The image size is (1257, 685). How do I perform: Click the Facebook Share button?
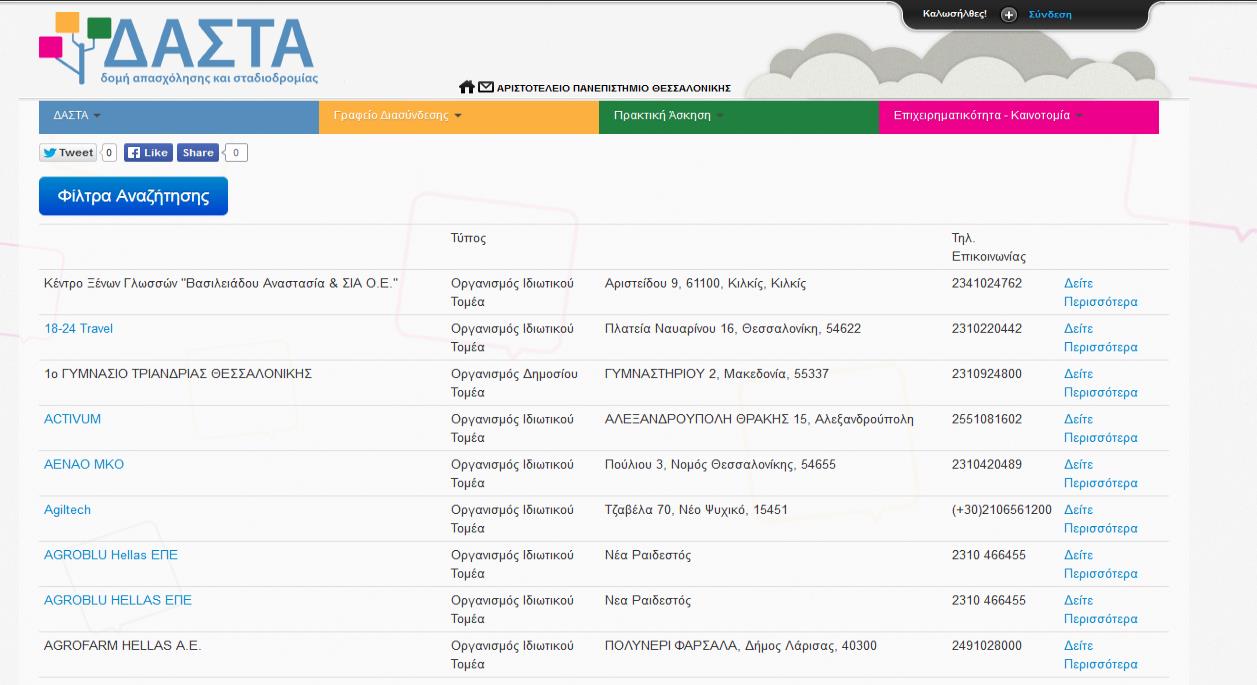(198, 153)
